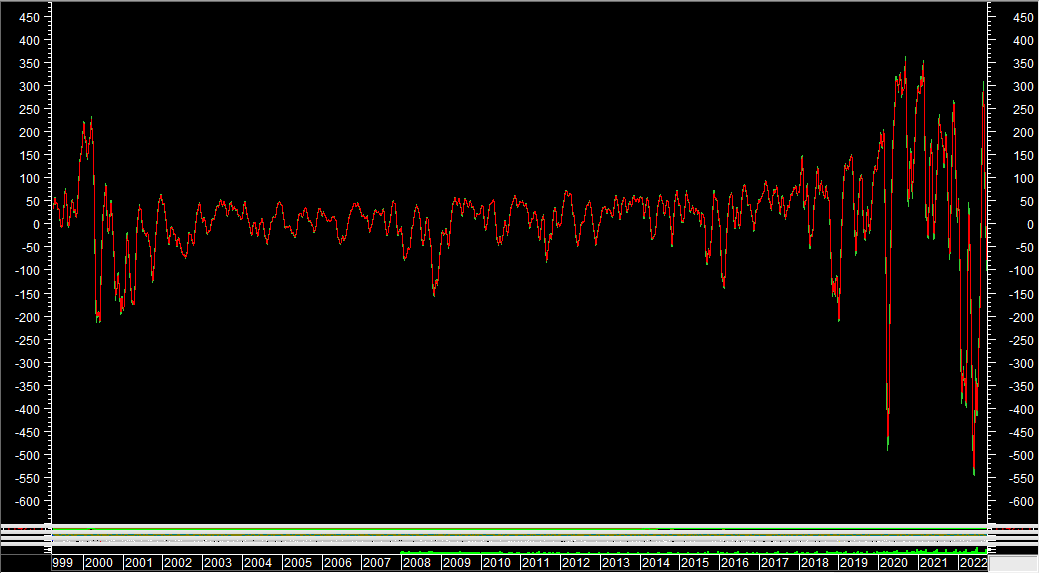Select the 2004 year marker
This screenshot has width=1039, height=573.
click(x=257, y=563)
